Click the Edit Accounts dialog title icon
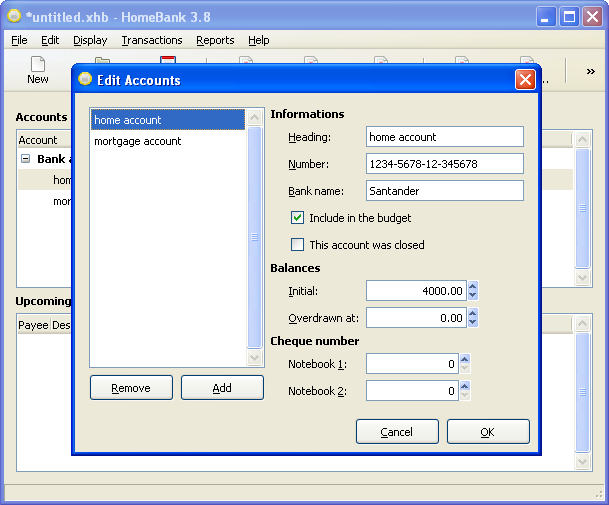The image size is (609, 505). pyautogui.click(x=85, y=80)
